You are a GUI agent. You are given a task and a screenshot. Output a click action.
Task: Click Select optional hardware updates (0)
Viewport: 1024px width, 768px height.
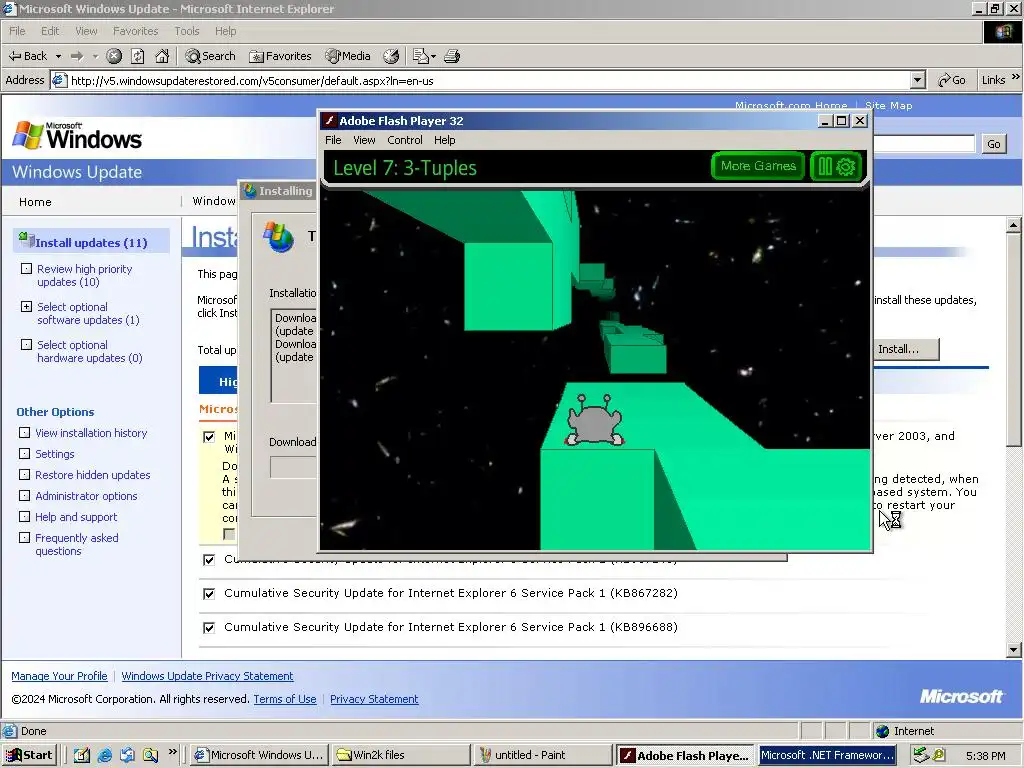(89, 351)
